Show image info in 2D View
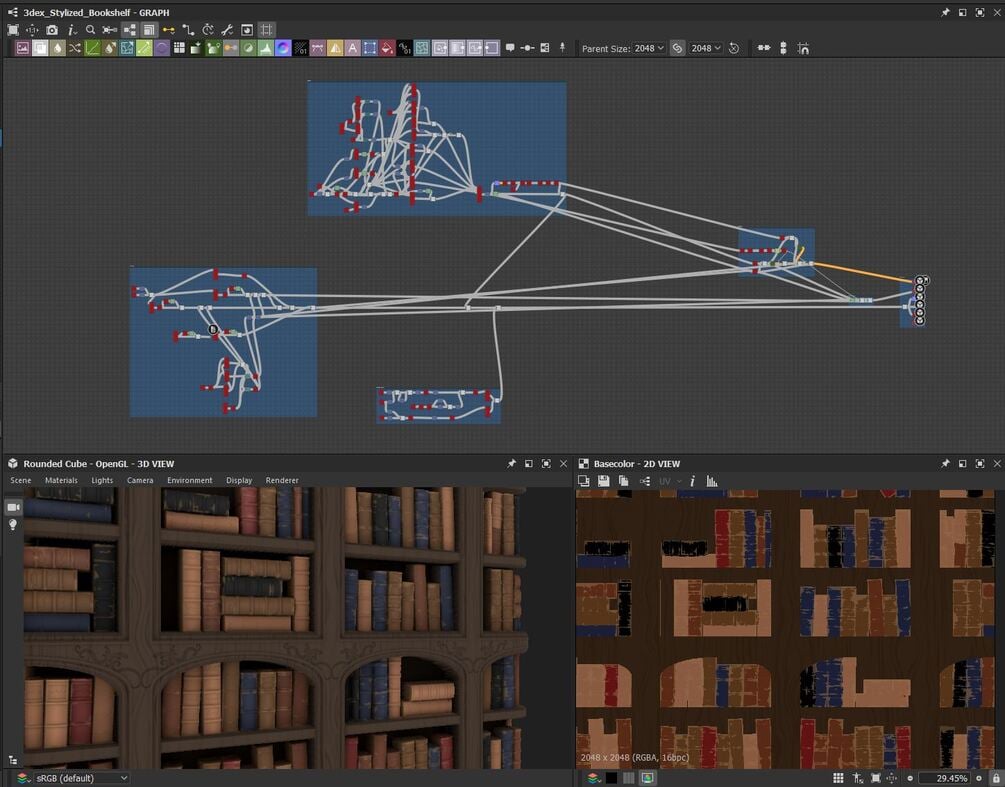Viewport: 1005px width, 787px height. [x=692, y=481]
